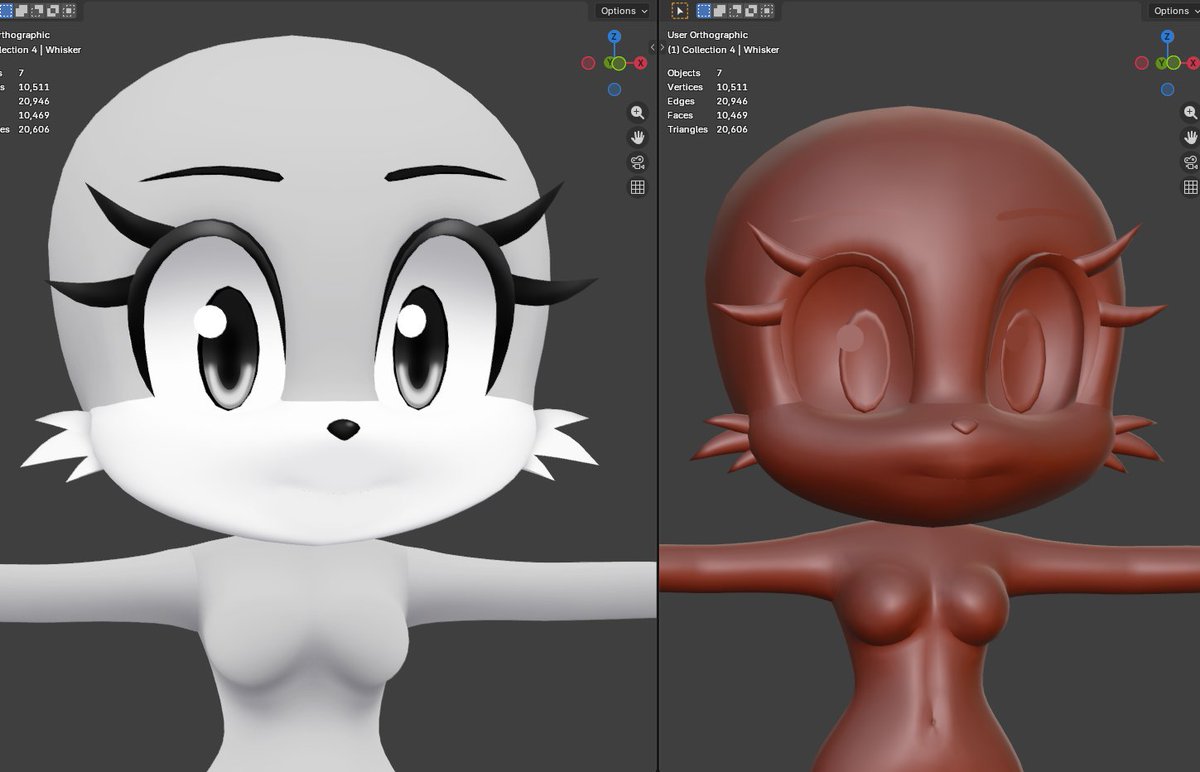
Task: Click negative Z blue circle on right gizmo
Action: point(1167,89)
